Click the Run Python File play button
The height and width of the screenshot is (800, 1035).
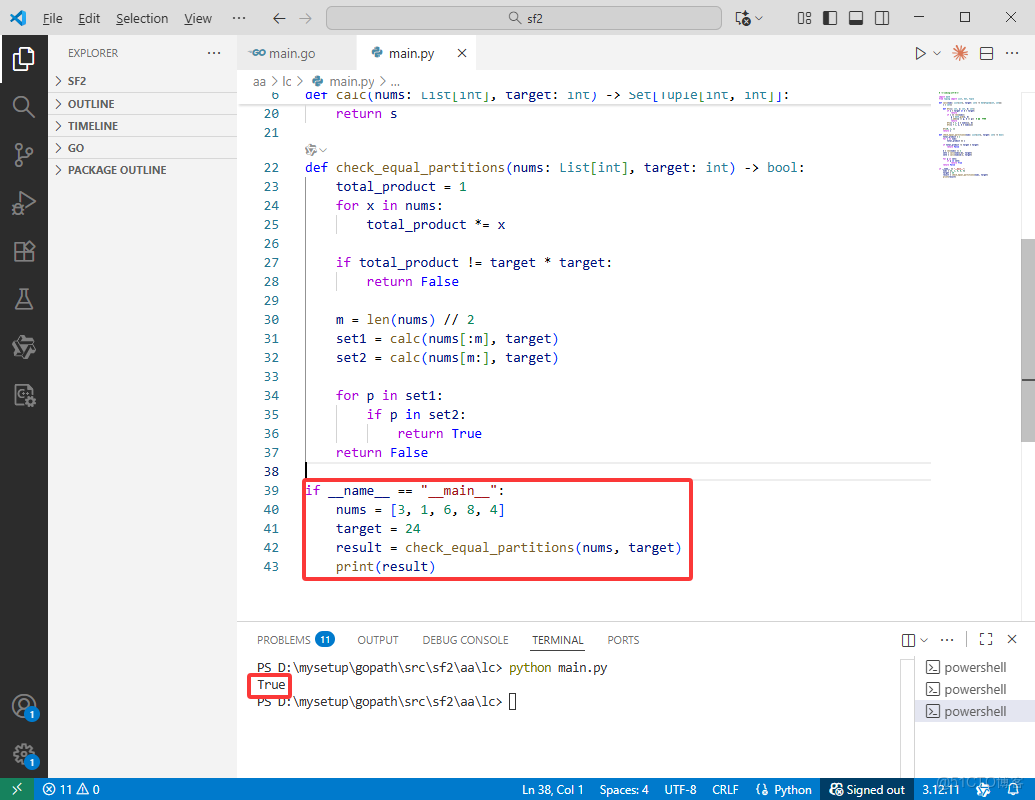[920, 53]
